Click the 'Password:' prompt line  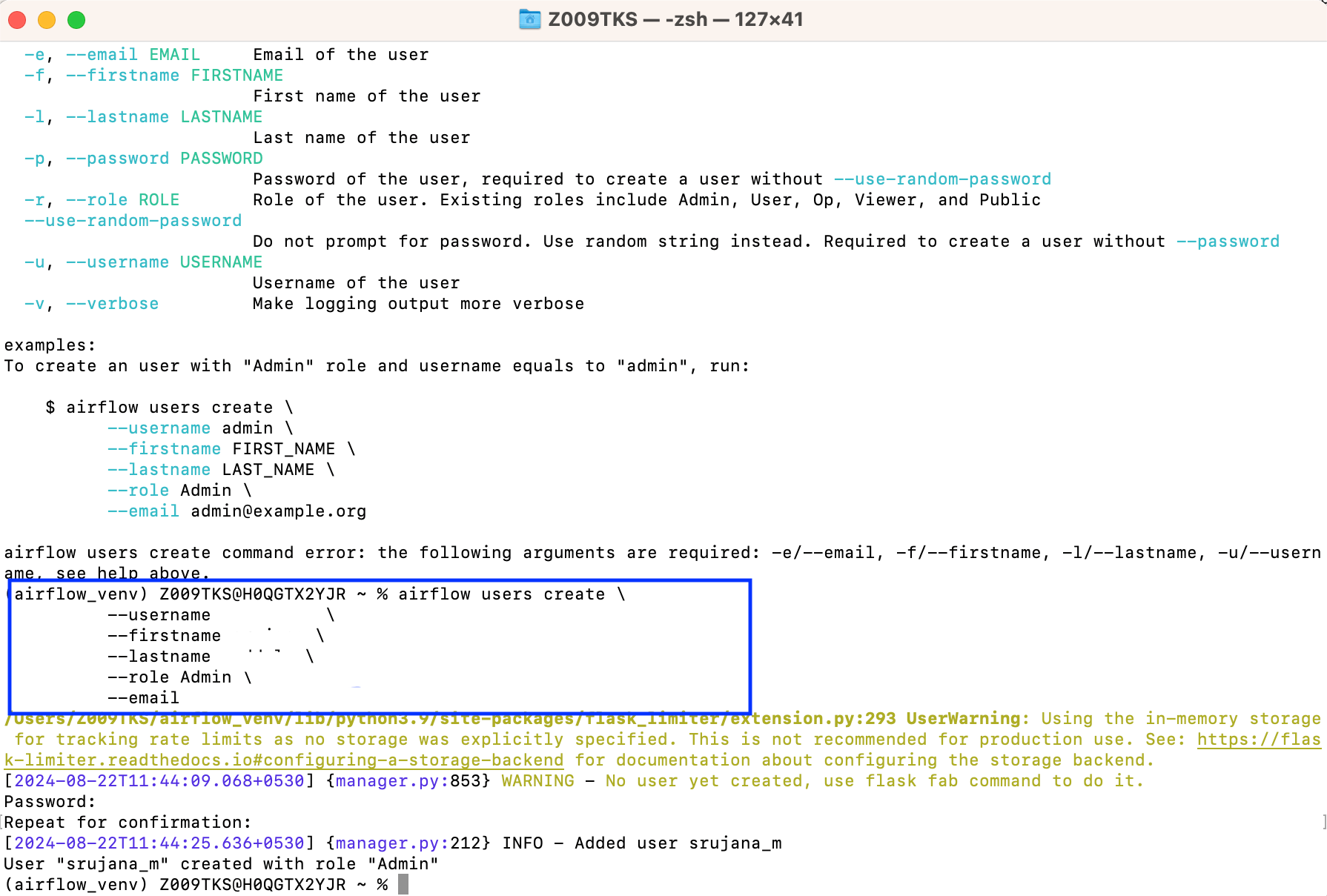click(50, 802)
